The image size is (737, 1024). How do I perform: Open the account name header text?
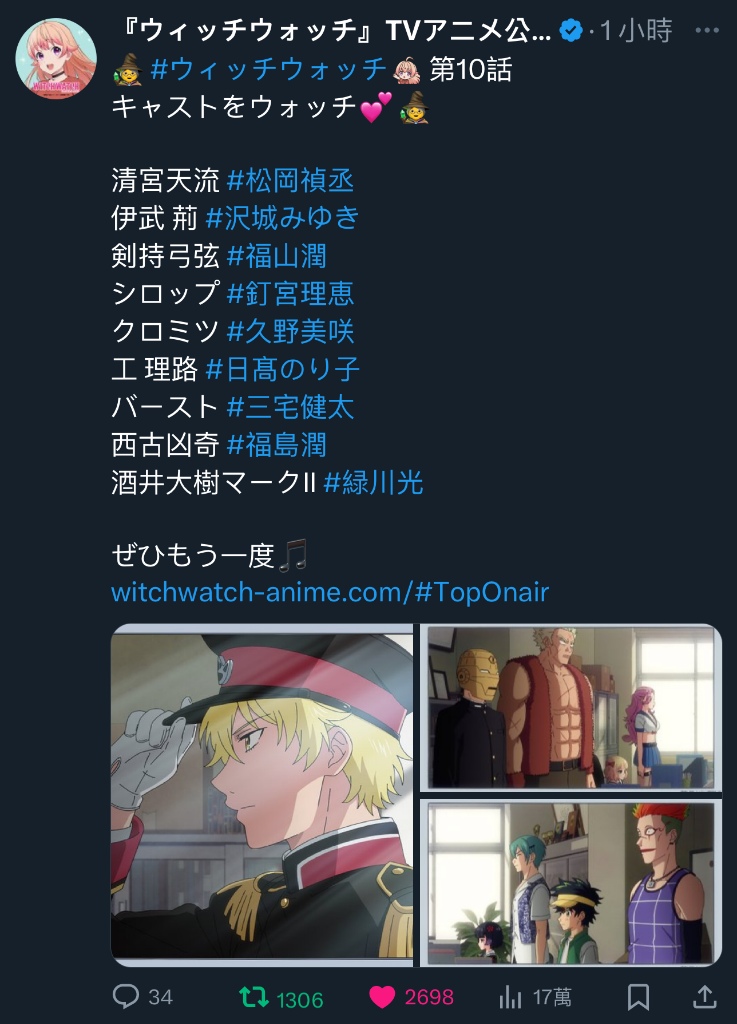coord(337,30)
